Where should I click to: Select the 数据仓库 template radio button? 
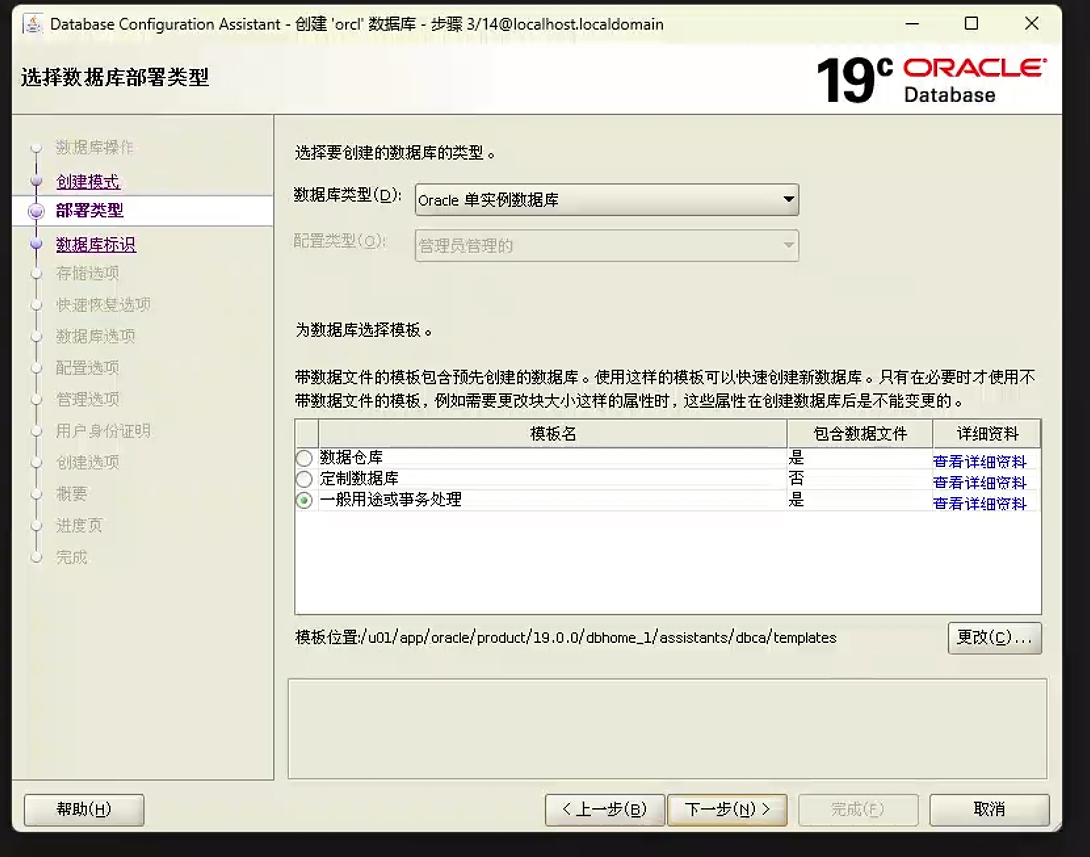click(x=304, y=458)
